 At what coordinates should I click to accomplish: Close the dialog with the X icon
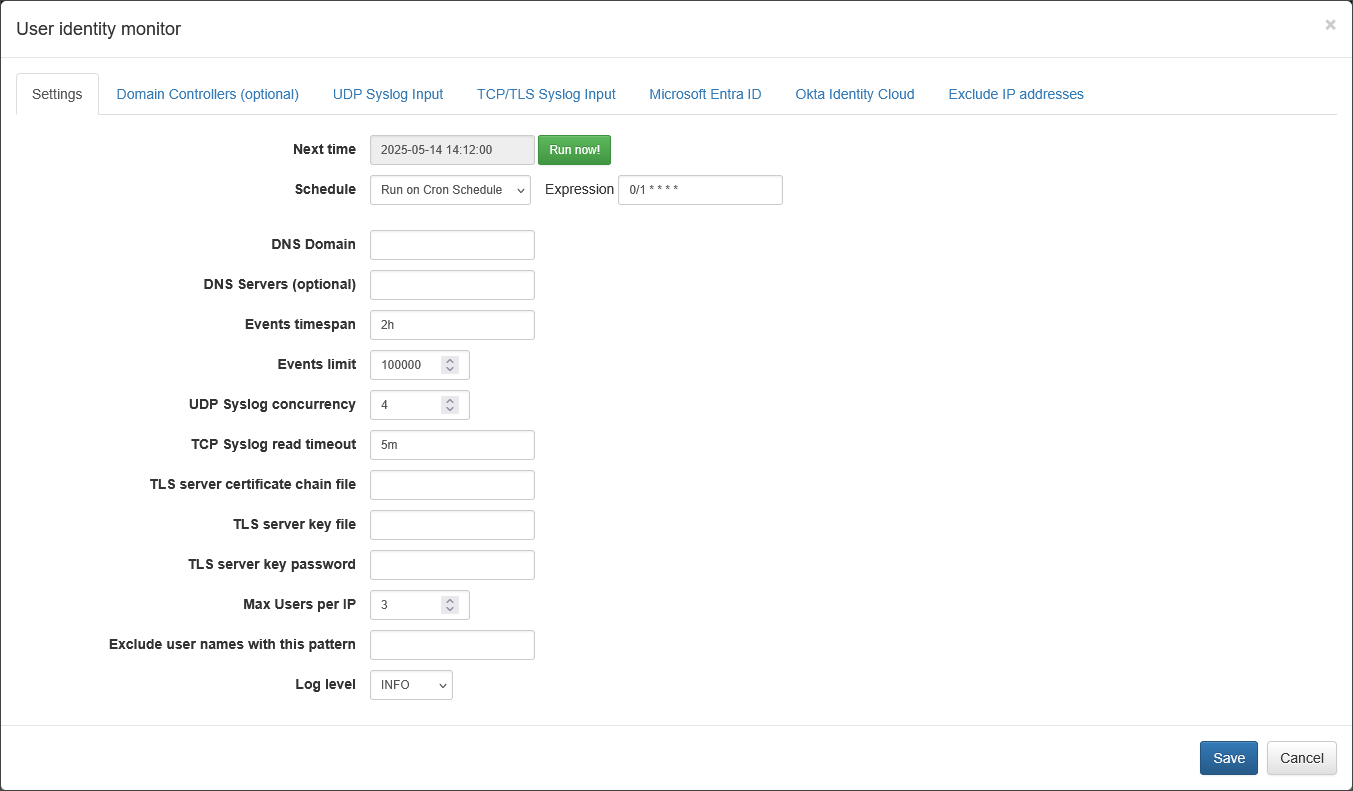1330,25
